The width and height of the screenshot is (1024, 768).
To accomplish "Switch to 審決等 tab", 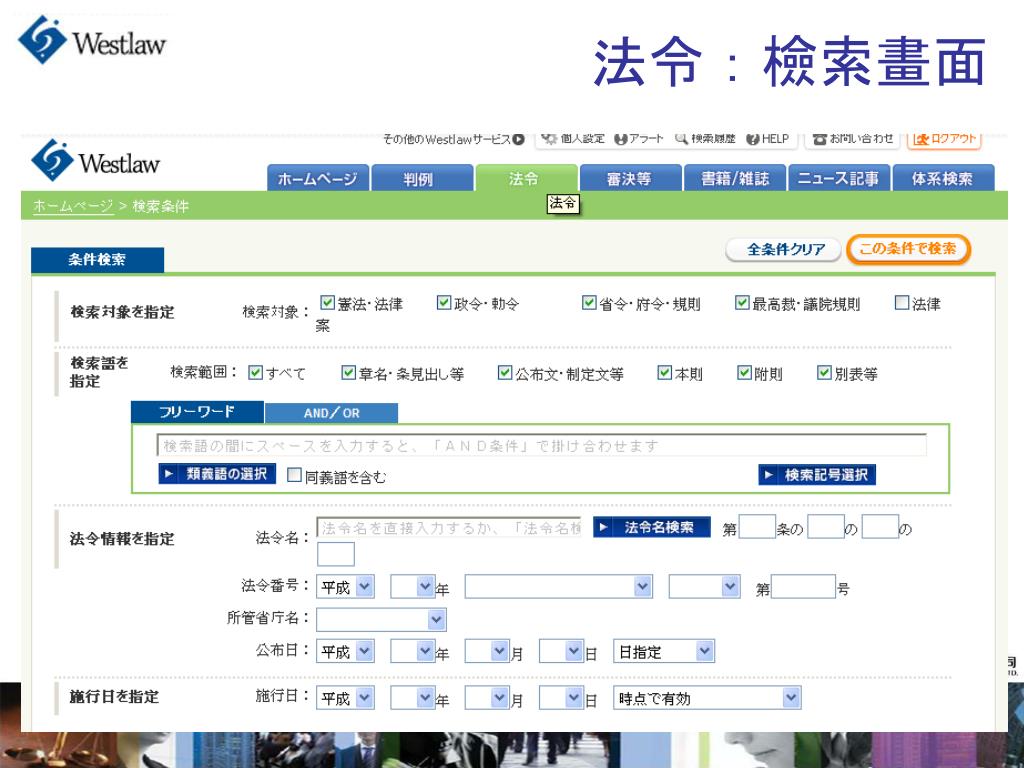I will point(630,178).
